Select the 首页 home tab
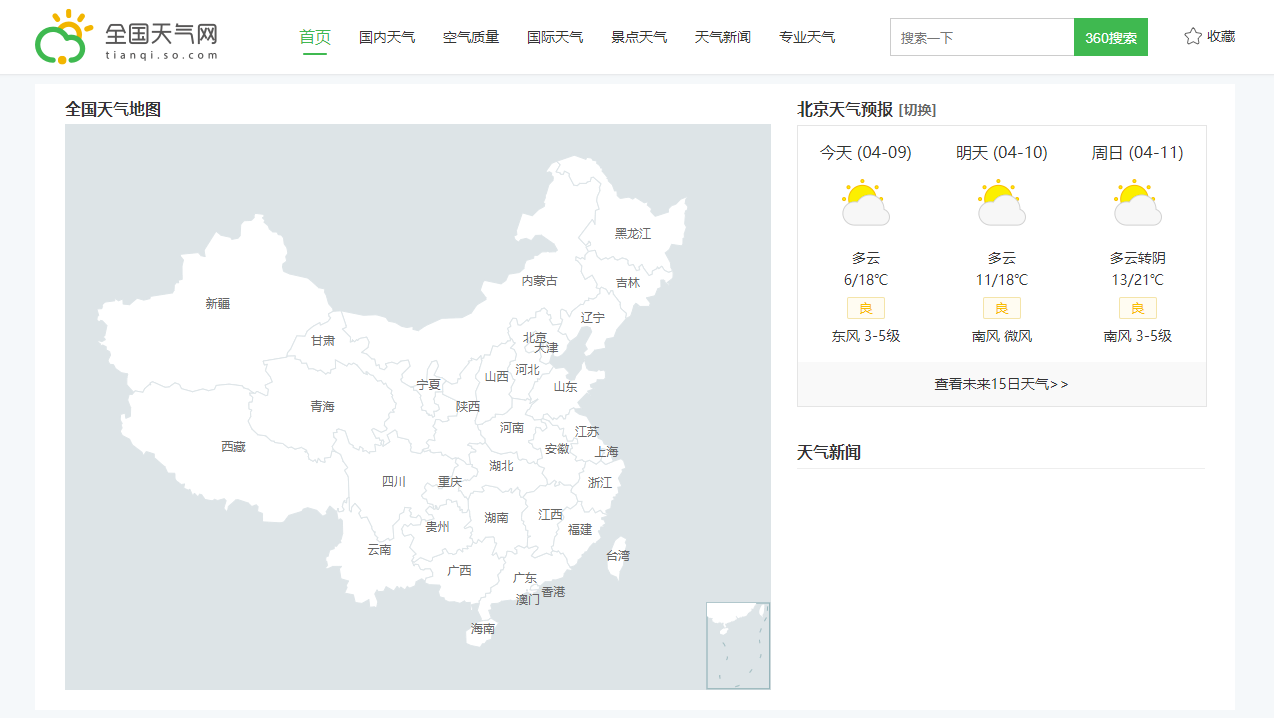 coord(315,37)
